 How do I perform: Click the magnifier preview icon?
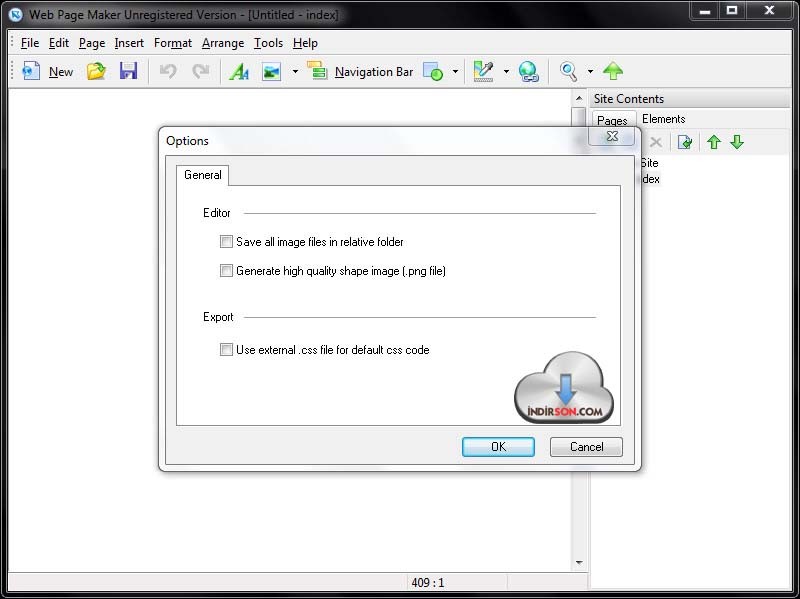click(x=568, y=71)
